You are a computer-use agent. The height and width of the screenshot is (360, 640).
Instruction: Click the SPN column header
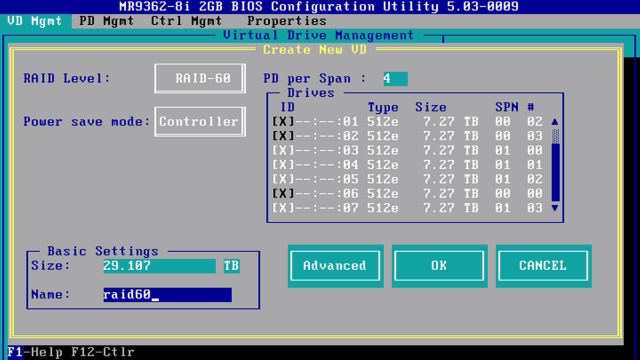point(507,107)
